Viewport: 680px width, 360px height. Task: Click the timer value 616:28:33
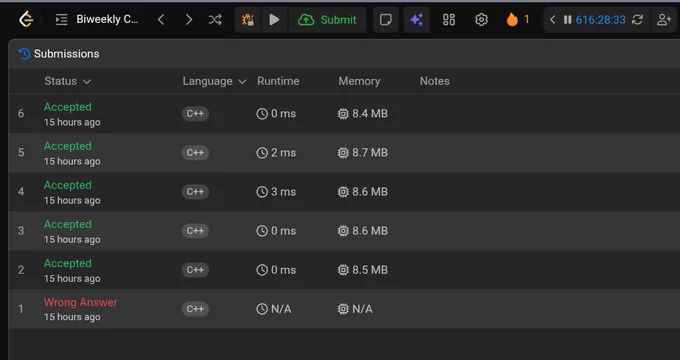point(600,20)
